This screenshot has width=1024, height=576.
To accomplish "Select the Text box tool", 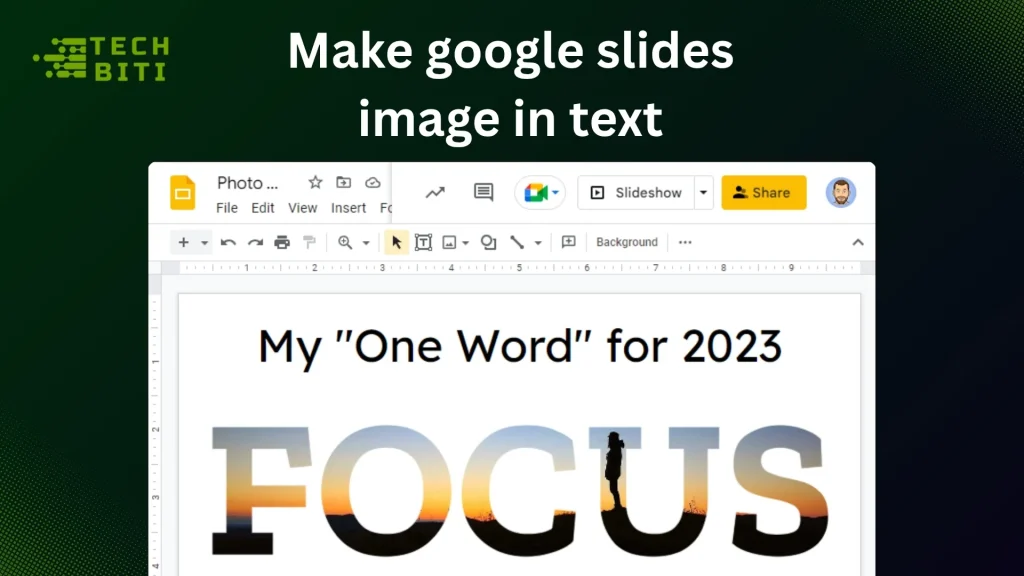I will (423, 242).
